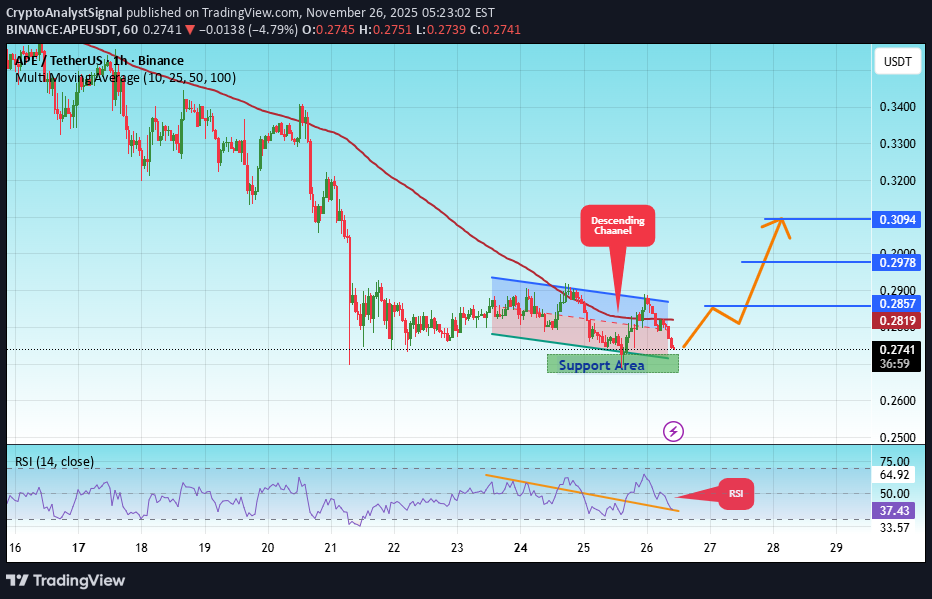This screenshot has height=599, width=932.
Task: Click the purple lightning bolt icon on the chart
Action: coord(673,431)
